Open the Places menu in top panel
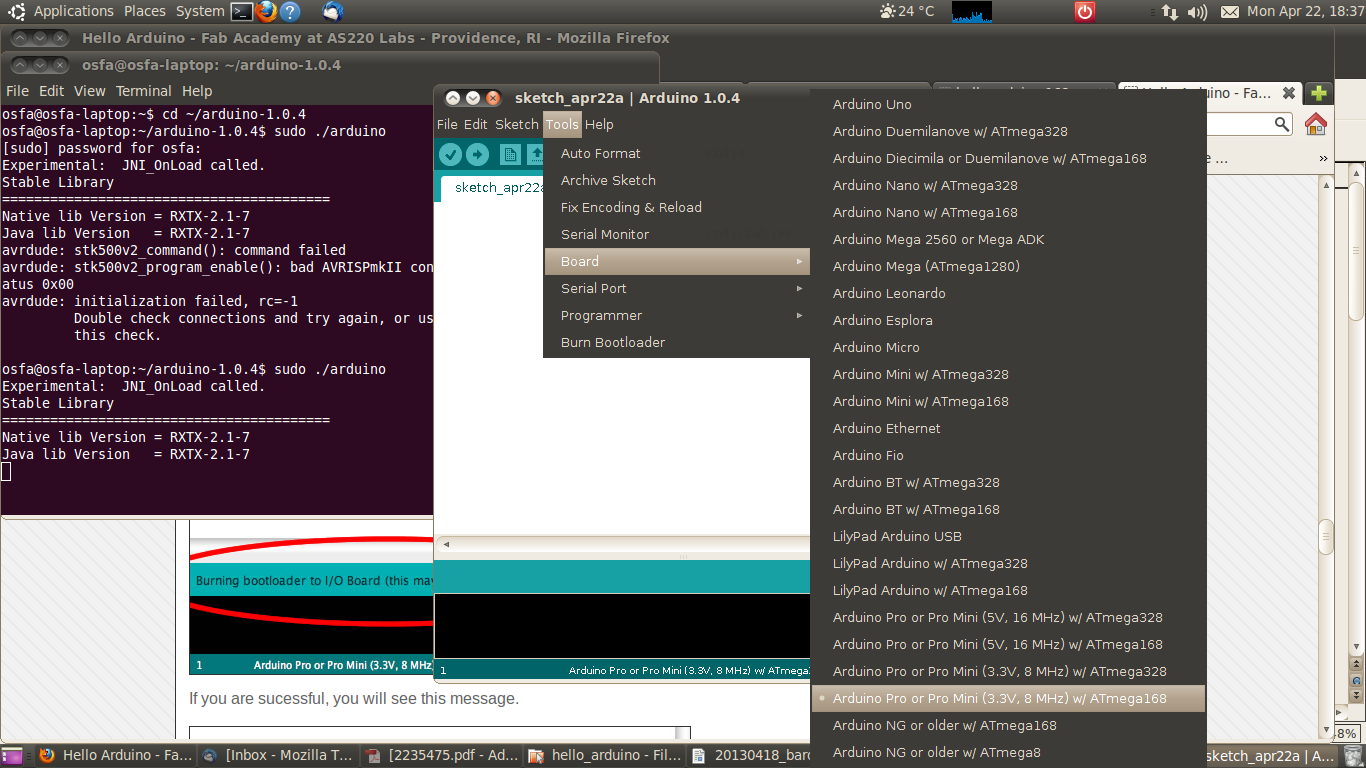1366x768 pixels. tap(145, 11)
